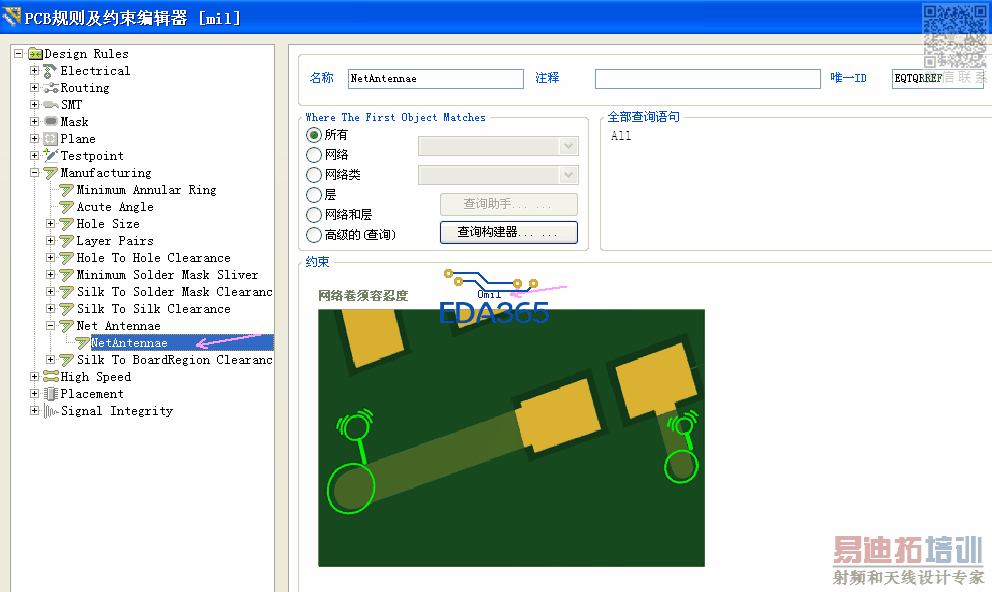Click the Hole Size rule icon
Viewport: 992px width, 592px height.
66,224
